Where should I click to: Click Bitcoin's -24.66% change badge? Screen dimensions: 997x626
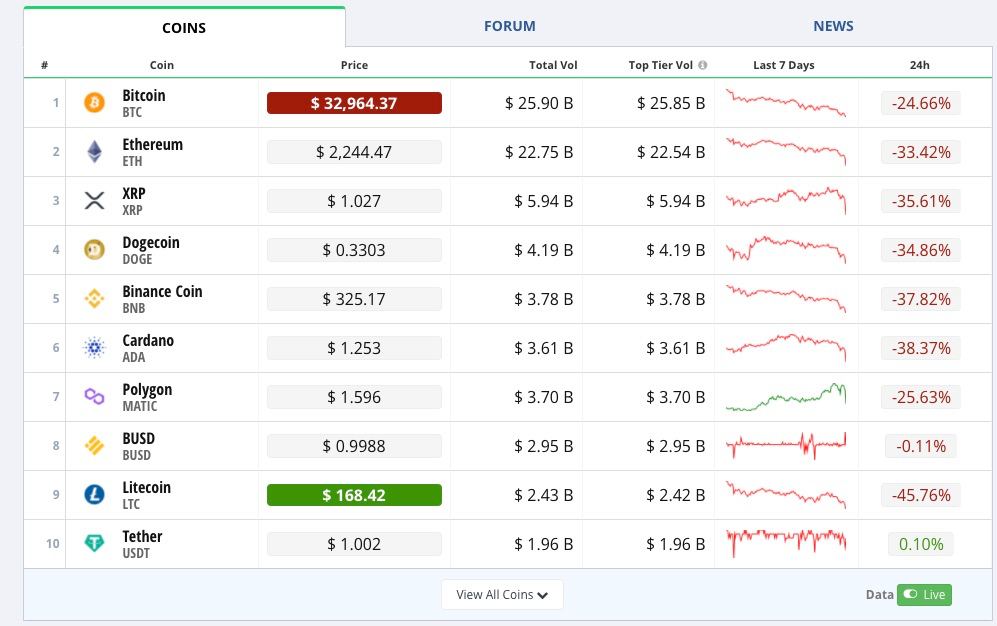point(921,103)
